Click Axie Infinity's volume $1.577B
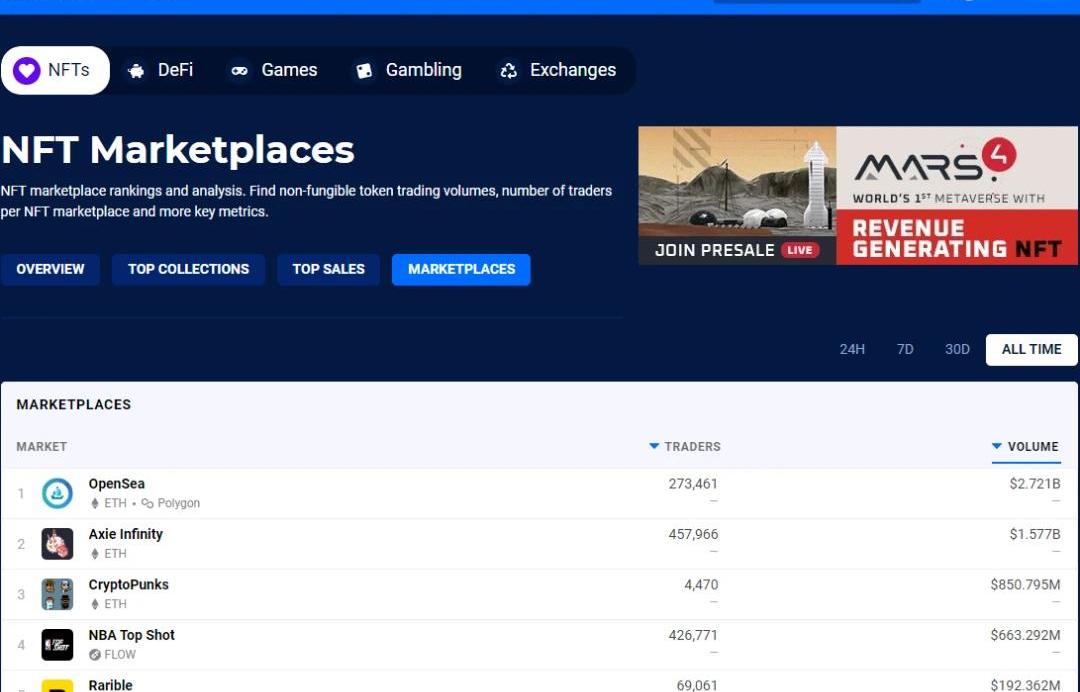This screenshot has width=1080, height=692. coord(1035,534)
